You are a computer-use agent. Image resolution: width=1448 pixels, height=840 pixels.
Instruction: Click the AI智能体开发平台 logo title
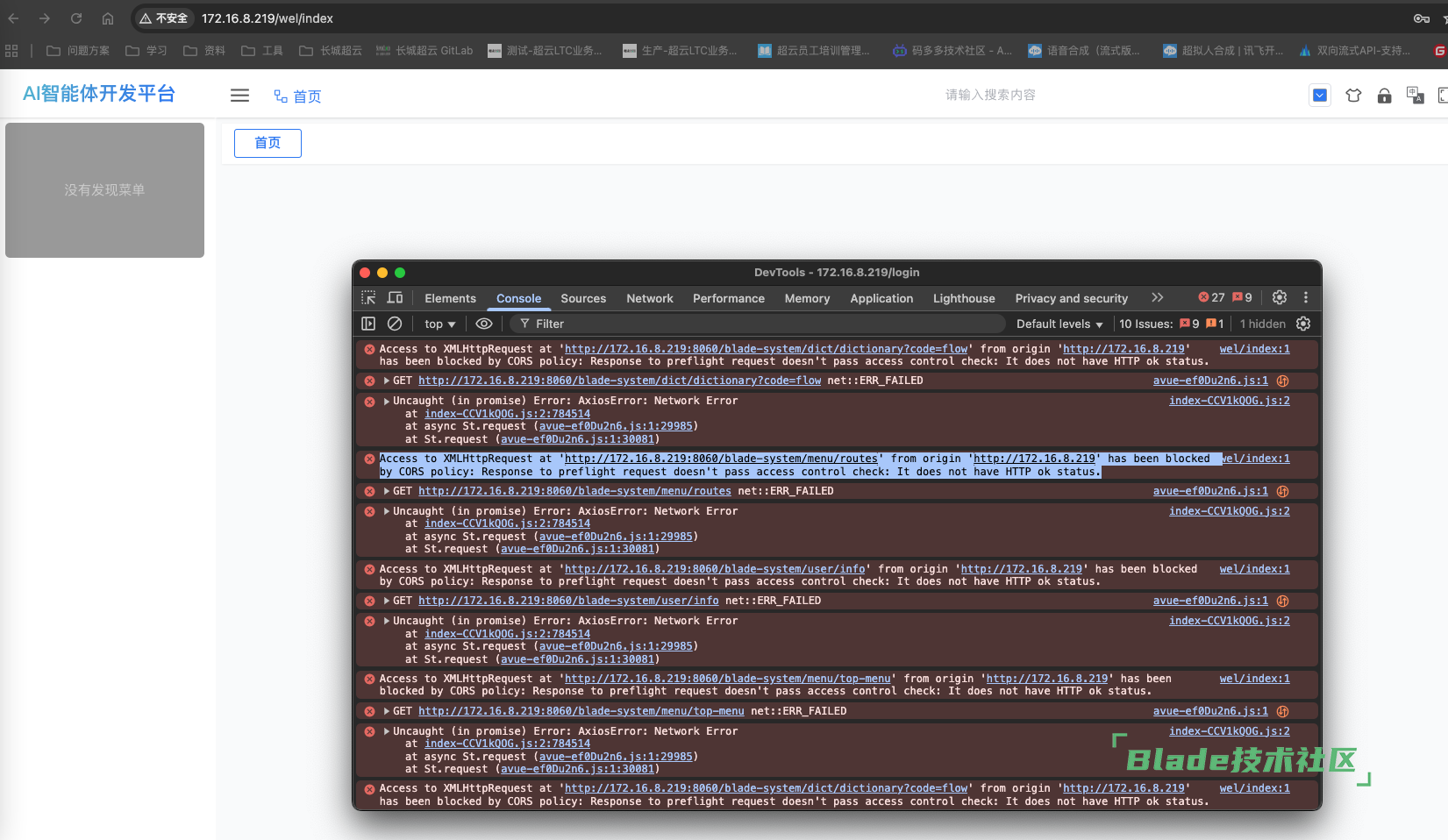click(99, 94)
